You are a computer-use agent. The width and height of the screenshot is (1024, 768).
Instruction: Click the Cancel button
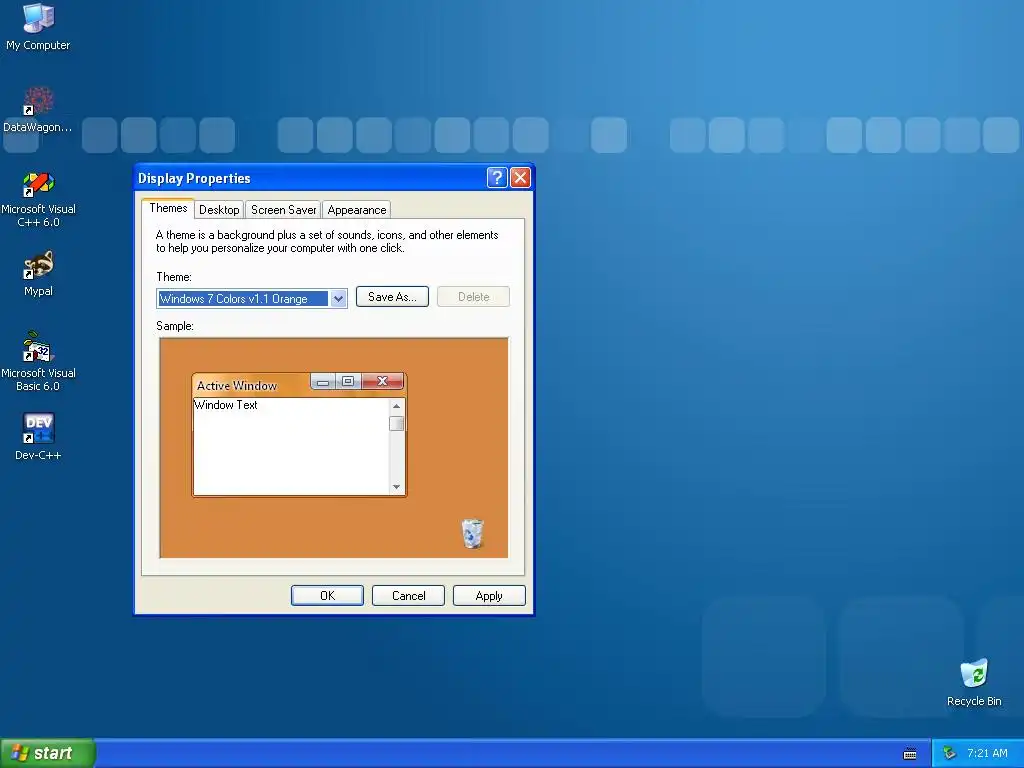408,596
